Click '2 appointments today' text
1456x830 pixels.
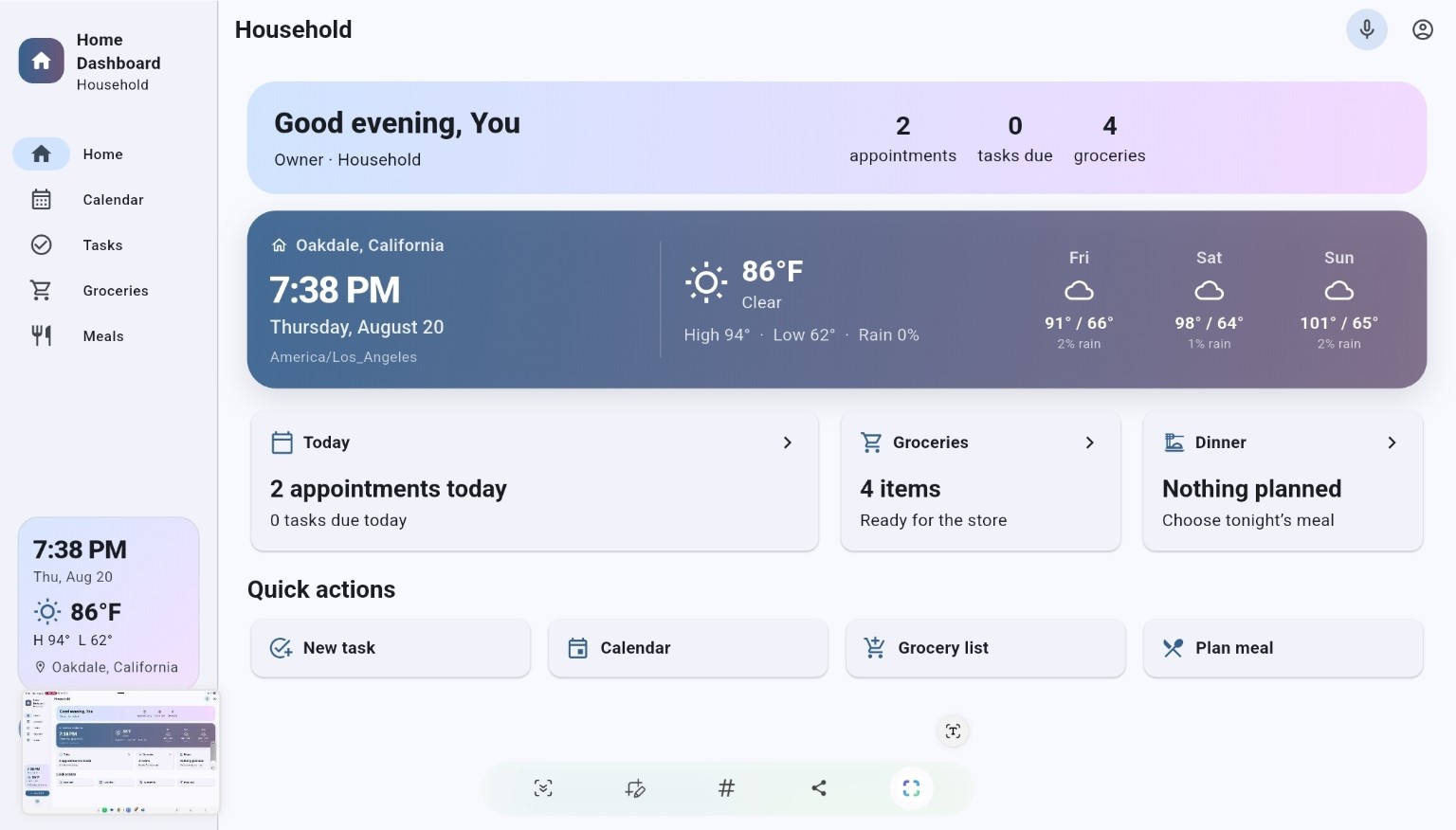coord(389,489)
